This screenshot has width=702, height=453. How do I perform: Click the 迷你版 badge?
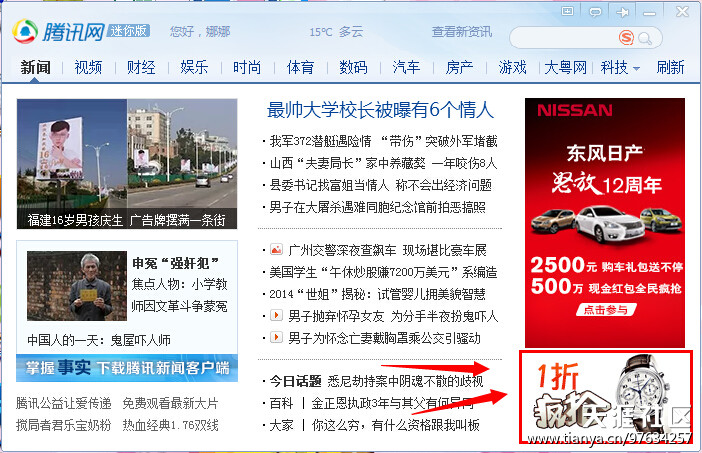click(128, 30)
